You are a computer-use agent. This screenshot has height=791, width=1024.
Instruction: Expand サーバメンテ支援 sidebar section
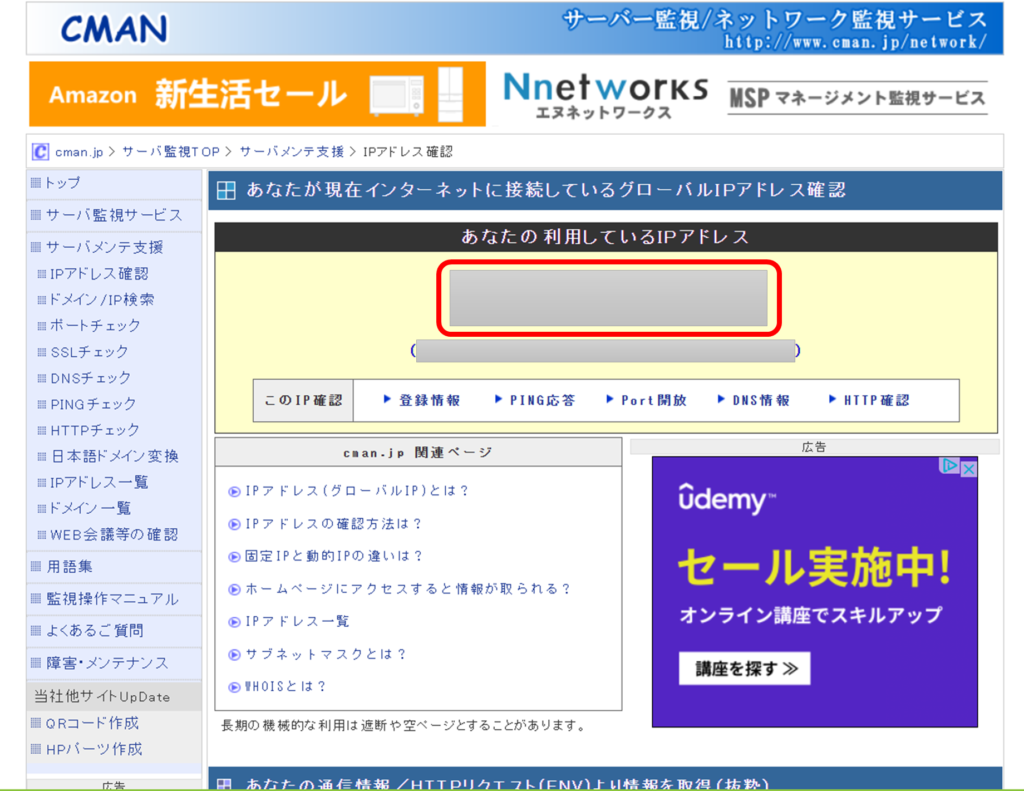click(x=104, y=247)
